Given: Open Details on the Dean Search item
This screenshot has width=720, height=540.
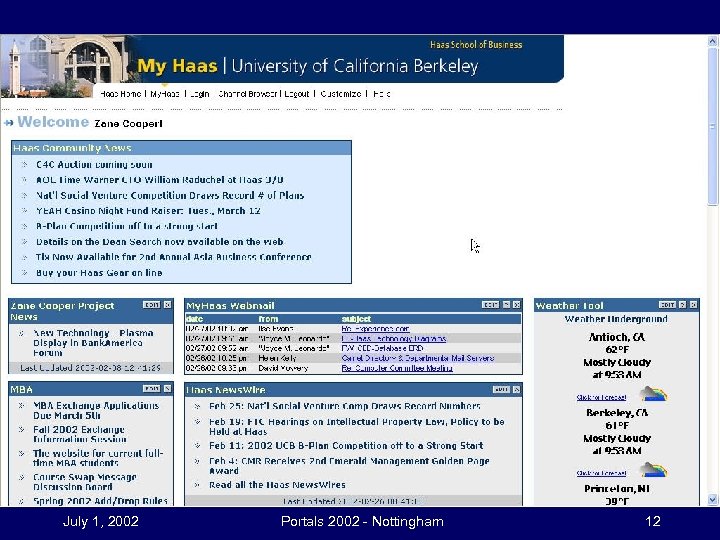Looking at the screenshot, I should [x=159, y=242].
